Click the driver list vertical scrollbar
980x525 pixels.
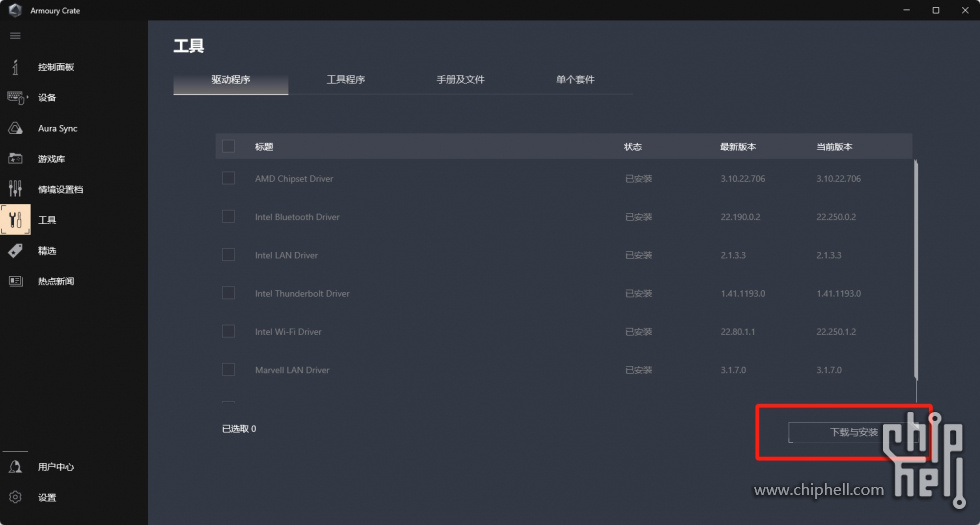(916, 270)
